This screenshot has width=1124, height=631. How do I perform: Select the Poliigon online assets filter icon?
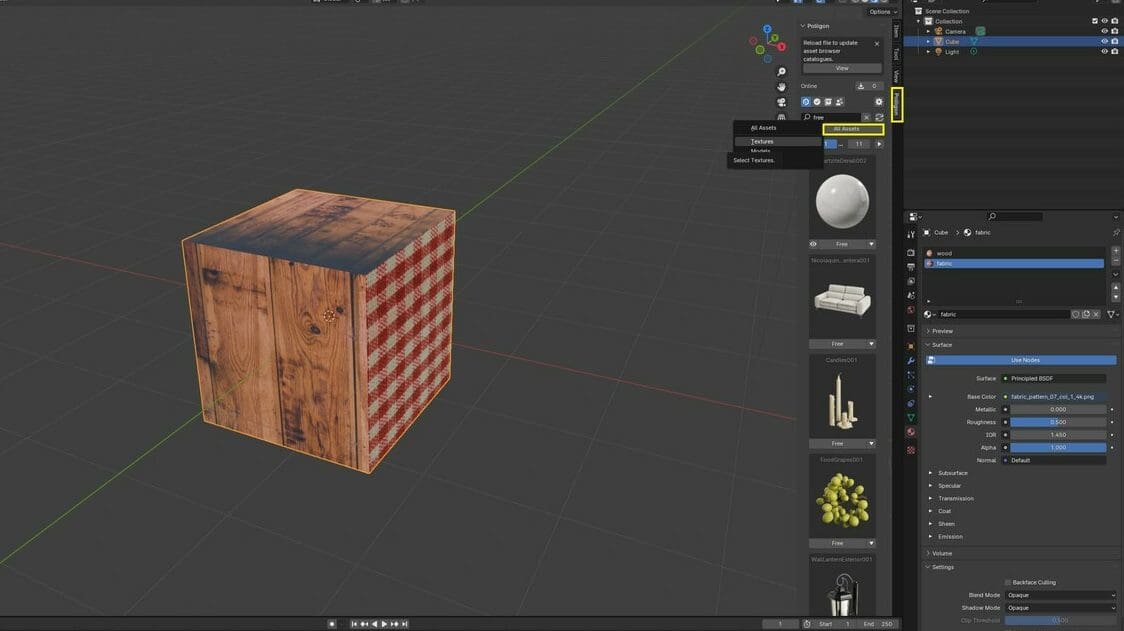806,102
